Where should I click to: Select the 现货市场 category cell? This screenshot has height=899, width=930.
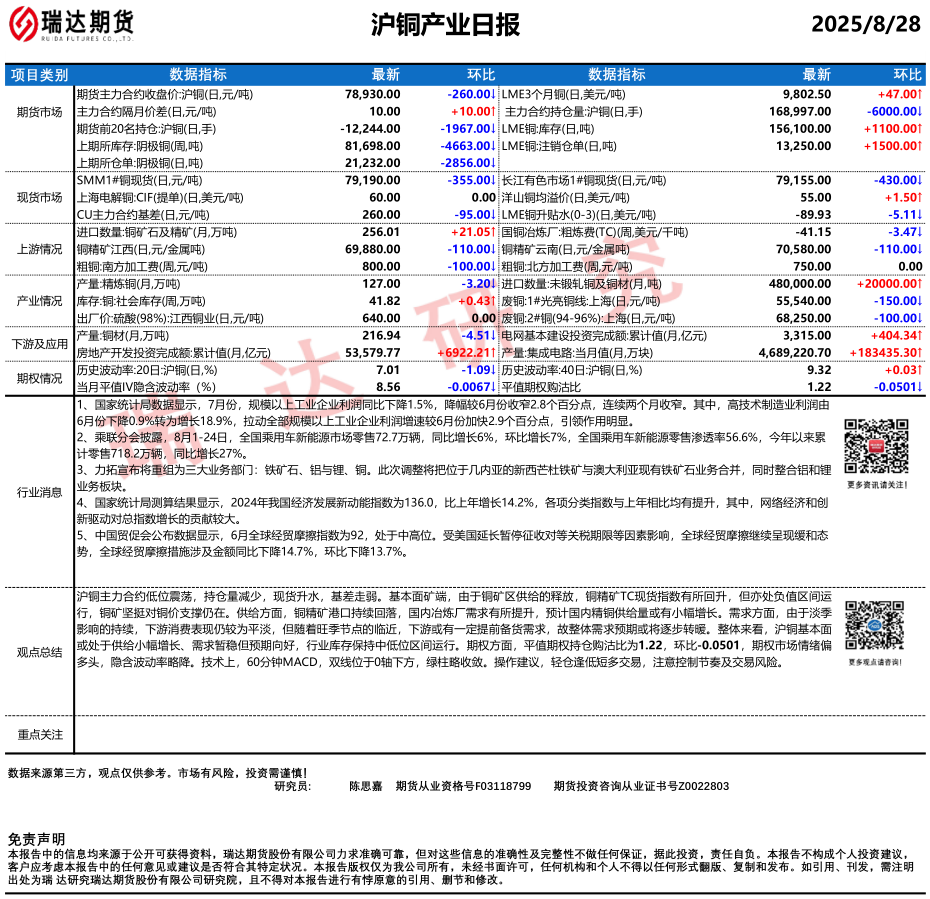(x=39, y=198)
